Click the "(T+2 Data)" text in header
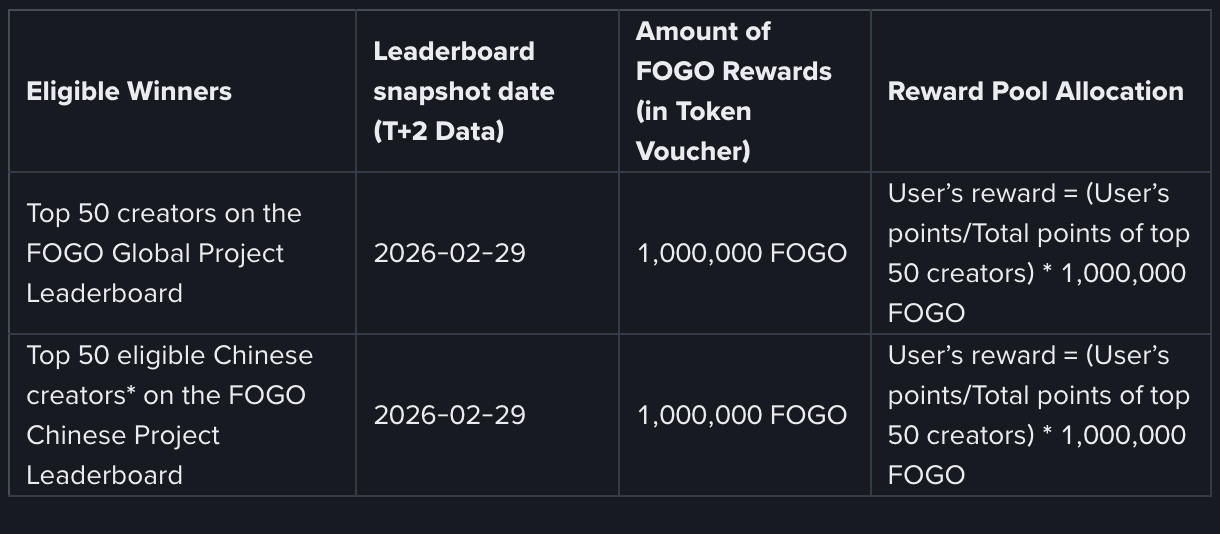The image size is (1220, 534). point(438,131)
